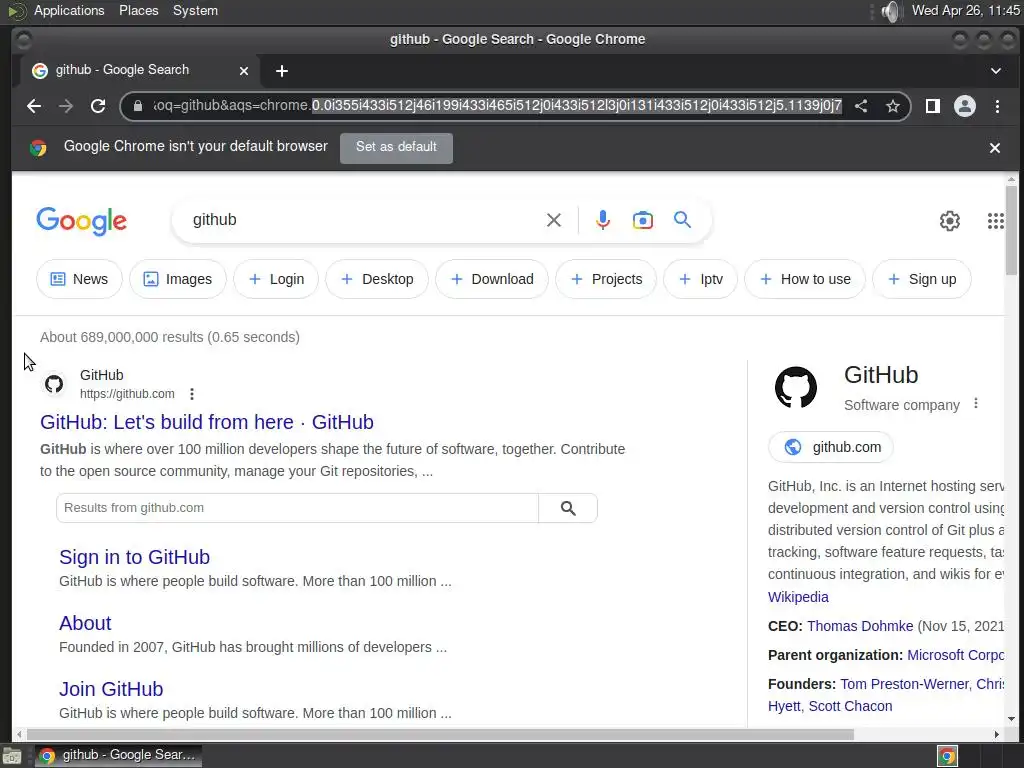Image resolution: width=1024 pixels, height=768 pixels.
Task: Click the clock showing Wed Apr 26
Action: 965,10
